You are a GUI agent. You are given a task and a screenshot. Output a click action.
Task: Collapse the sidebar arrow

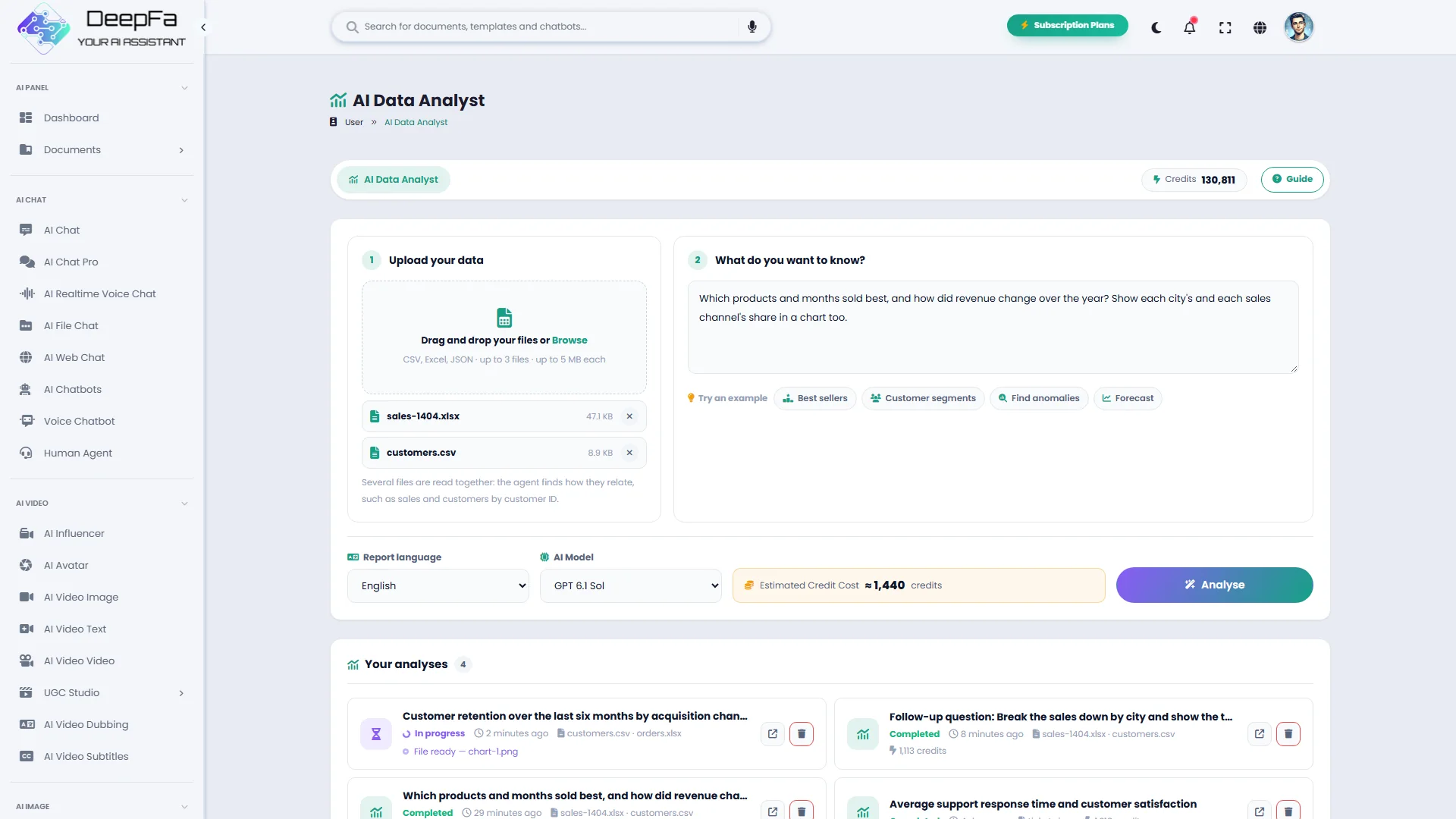(x=203, y=27)
